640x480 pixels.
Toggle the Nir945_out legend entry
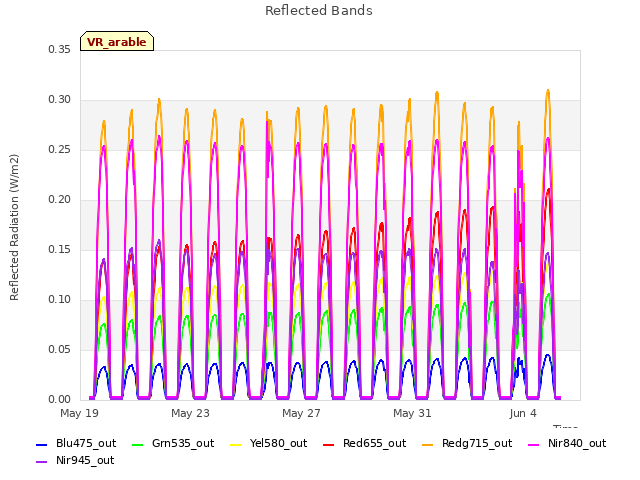[x=76, y=461]
